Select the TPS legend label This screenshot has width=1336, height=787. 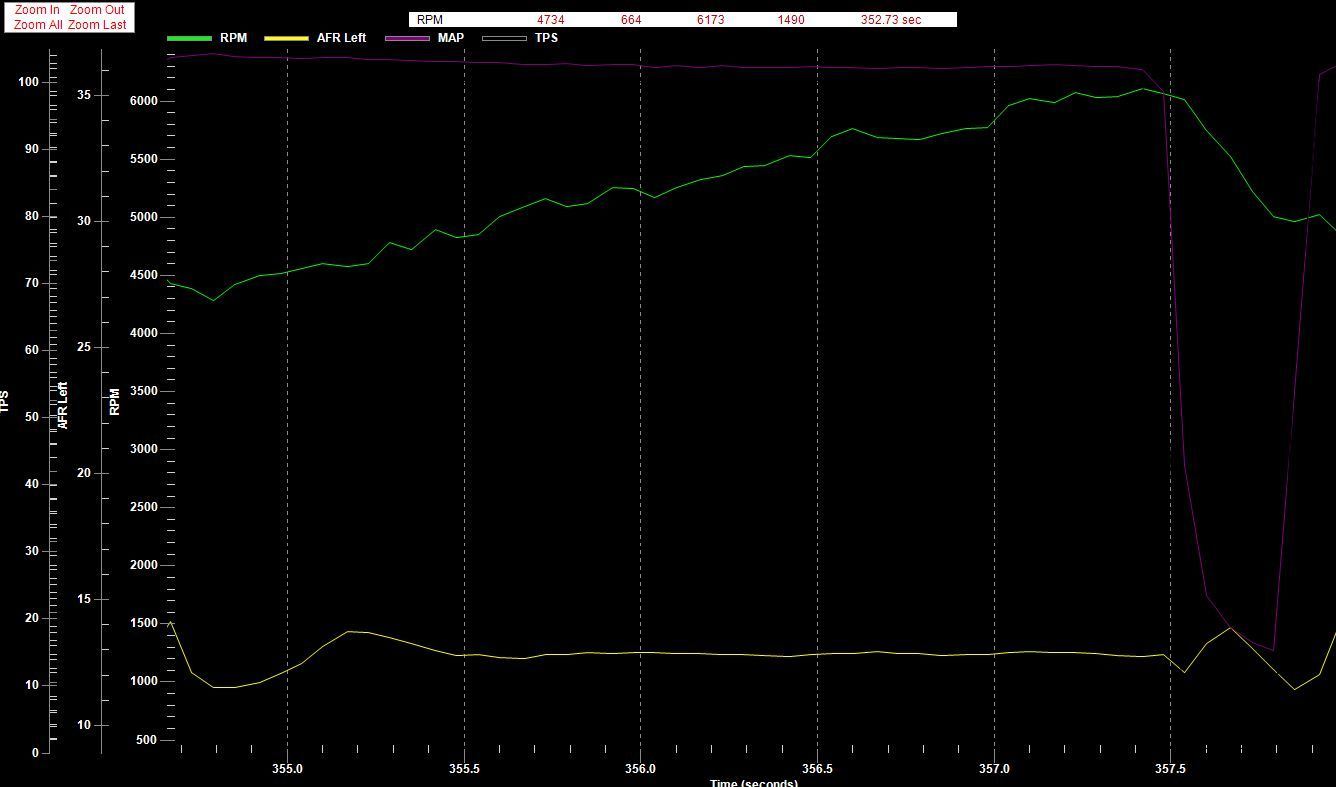coord(546,38)
